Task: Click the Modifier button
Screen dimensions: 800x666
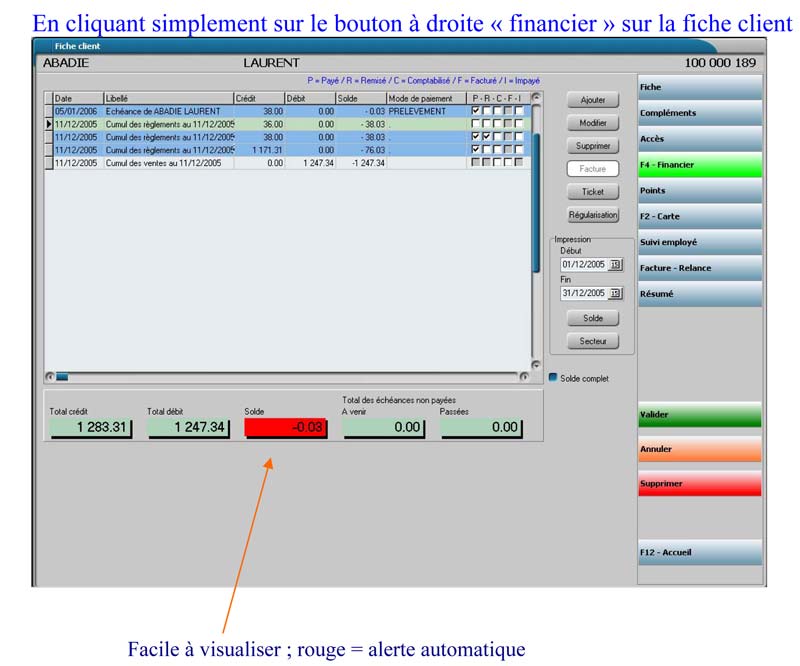Action: click(x=593, y=123)
